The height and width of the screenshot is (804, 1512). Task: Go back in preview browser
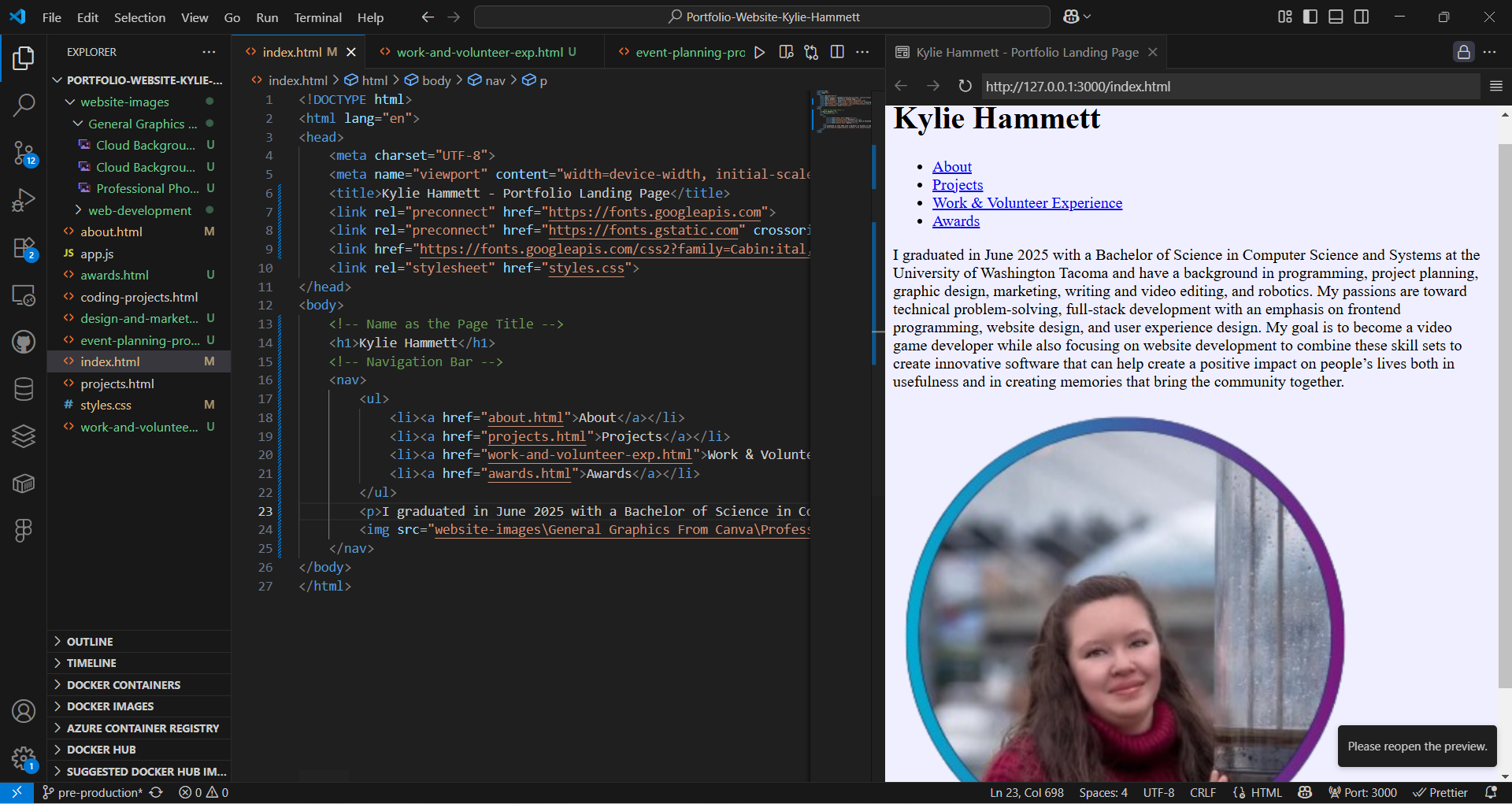902,86
